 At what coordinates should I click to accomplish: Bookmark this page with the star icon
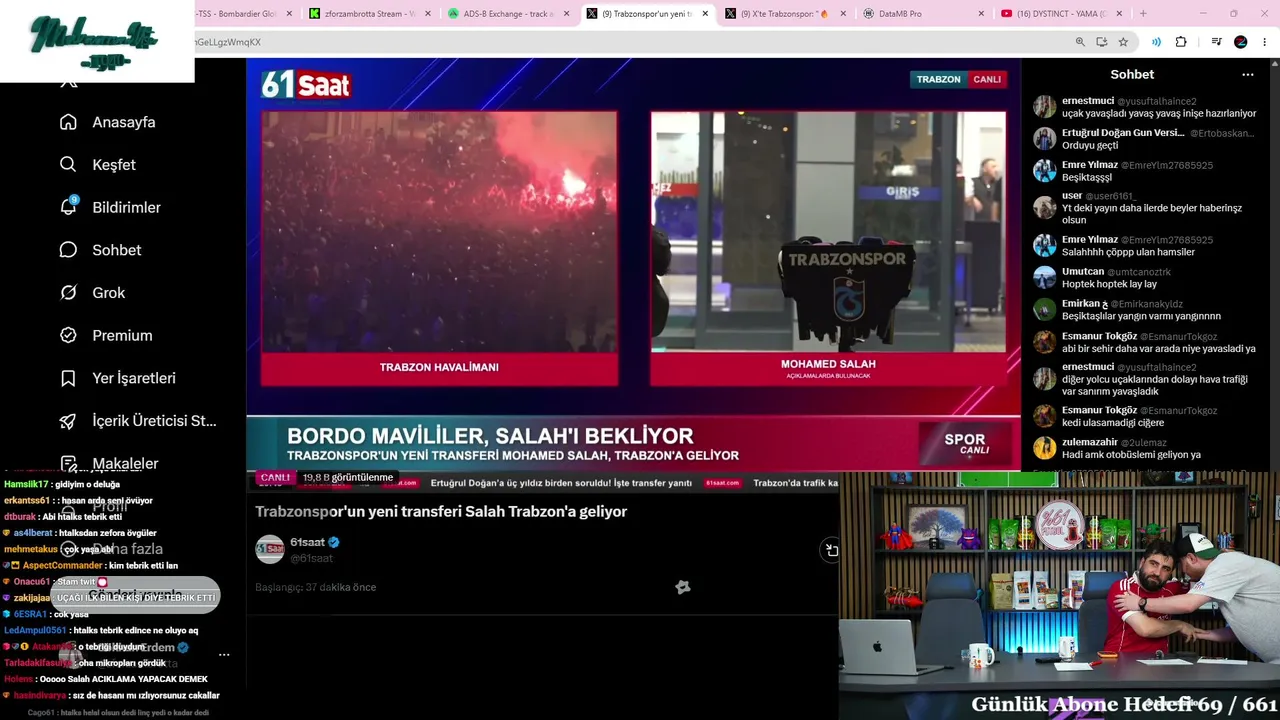click(1123, 42)
